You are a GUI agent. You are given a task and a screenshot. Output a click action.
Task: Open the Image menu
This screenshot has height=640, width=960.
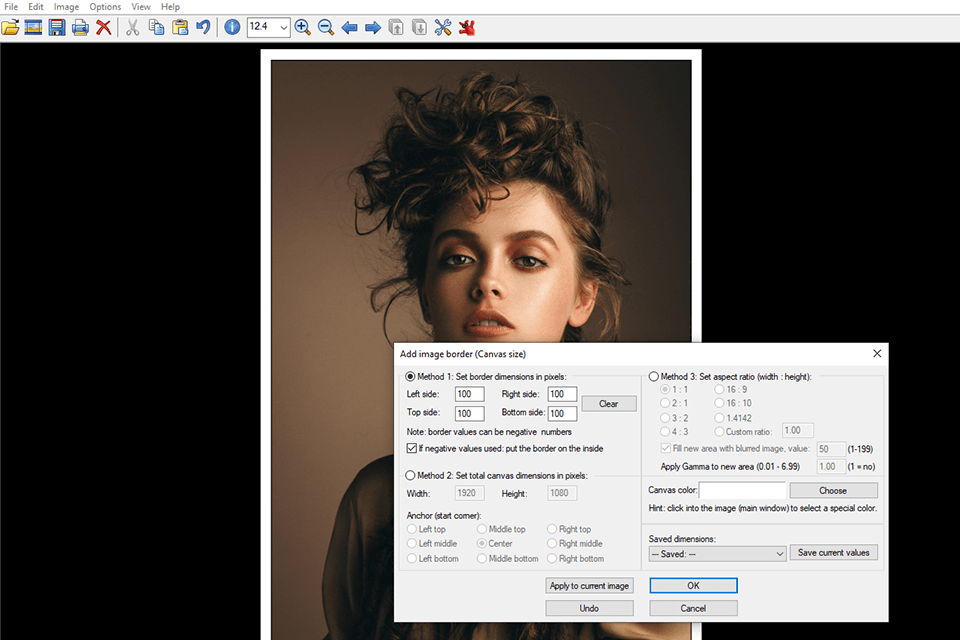point(66,7)
